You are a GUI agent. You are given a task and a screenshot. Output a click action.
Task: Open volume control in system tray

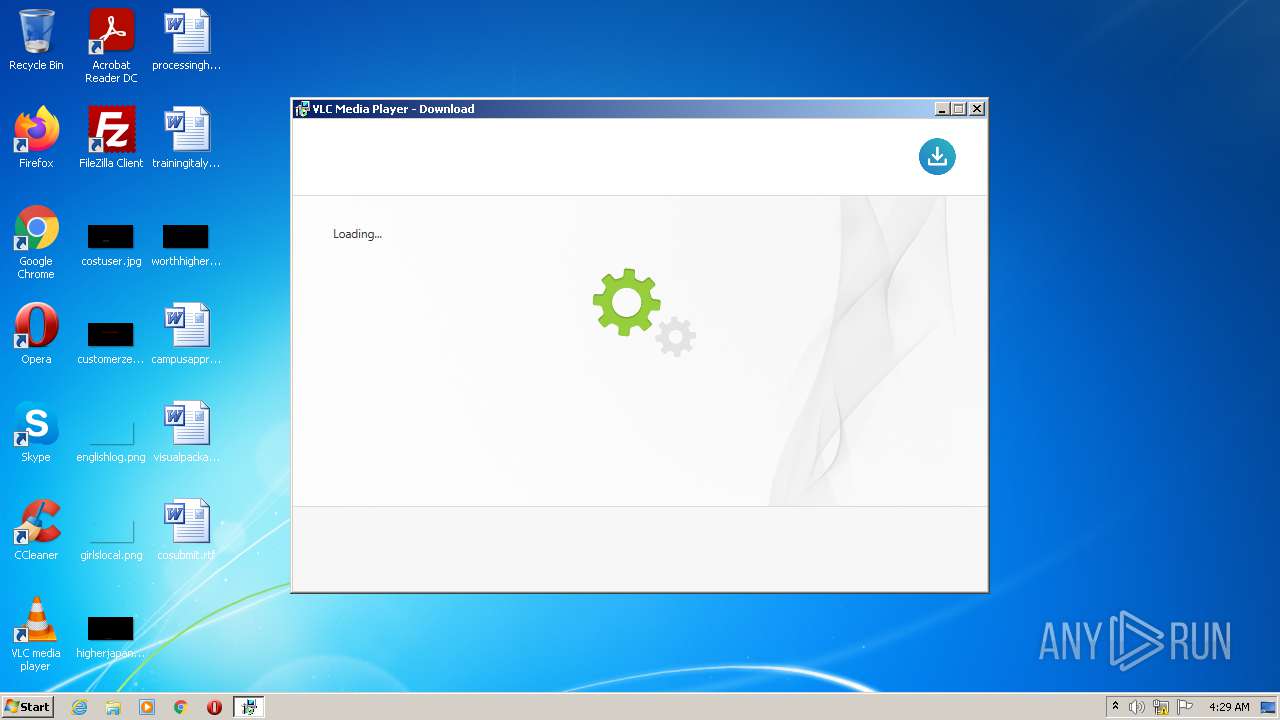click(x=1137, y=707)
